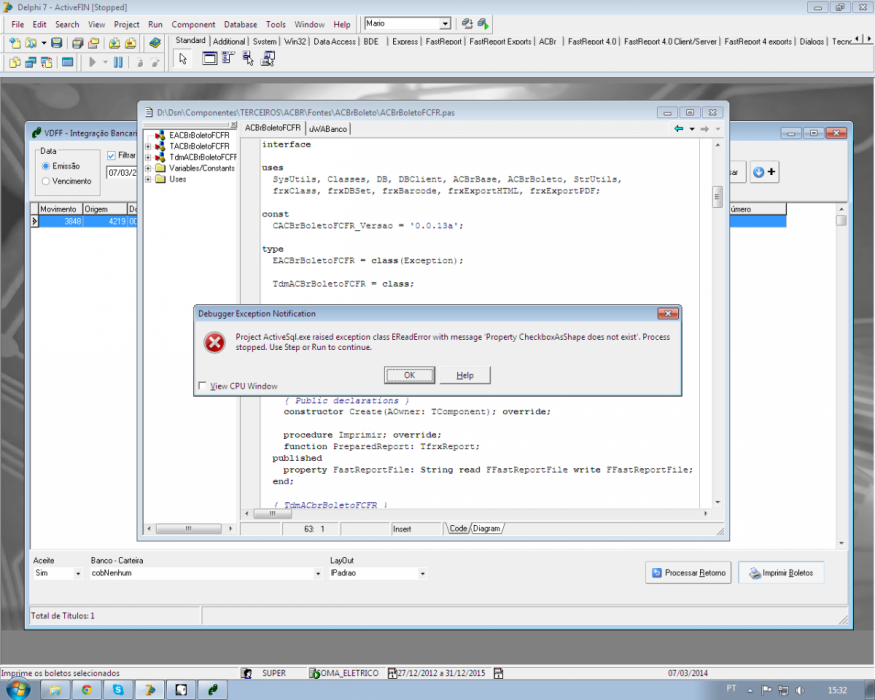Select the arrow pointer in component palette
The width and height of the screenshot is (875, 700).
[182, 59]
